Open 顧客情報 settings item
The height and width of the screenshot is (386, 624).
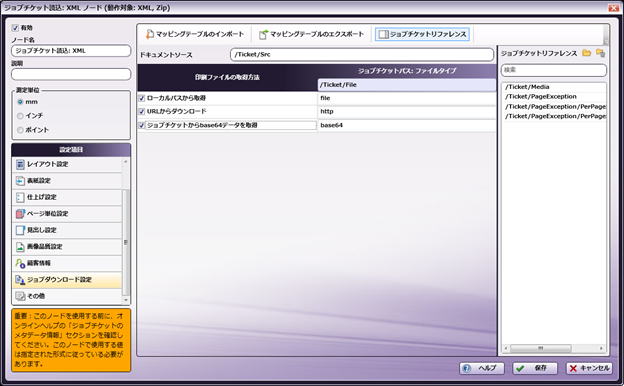click(x=67, y=263)
